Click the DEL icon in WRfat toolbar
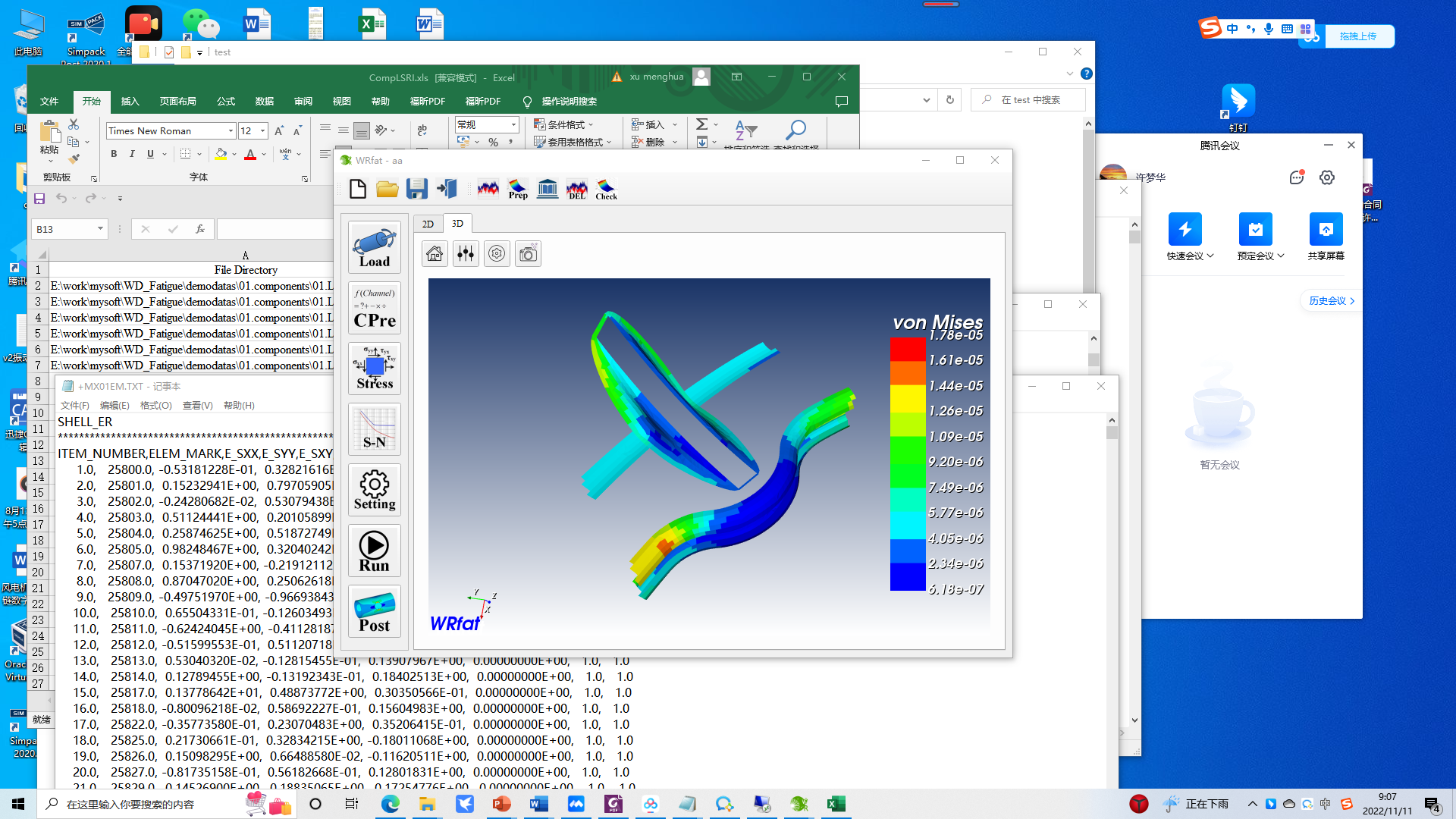Screen dimensions: 1456x819 coord(577,189)
